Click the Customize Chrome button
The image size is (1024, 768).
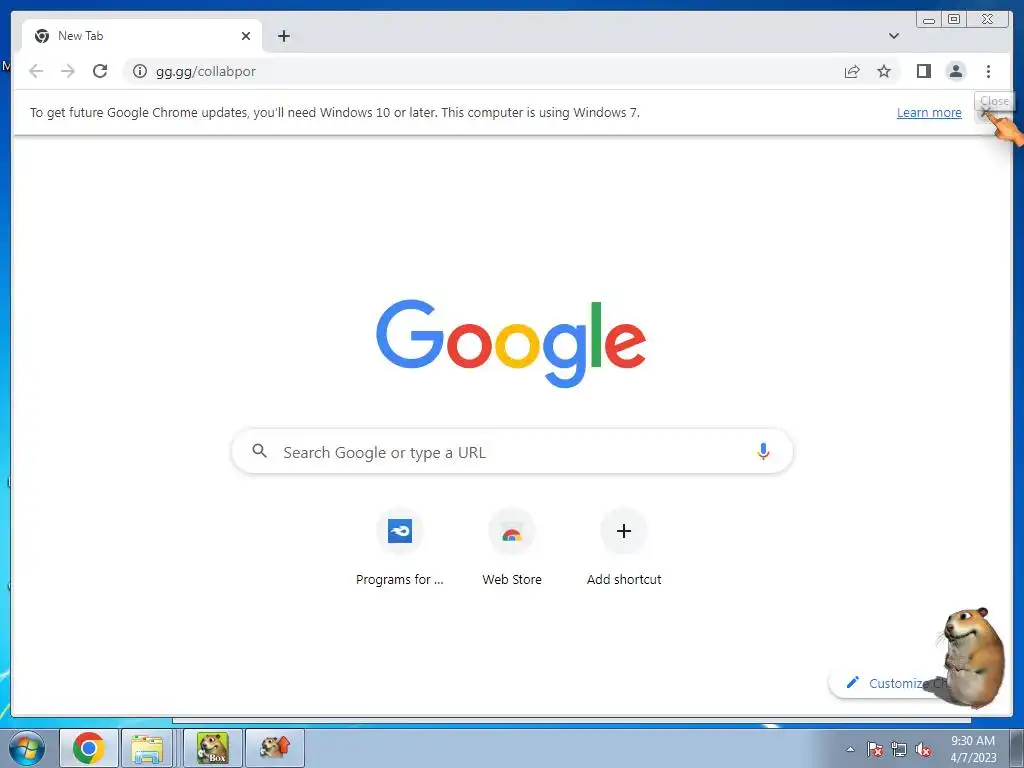896,683
